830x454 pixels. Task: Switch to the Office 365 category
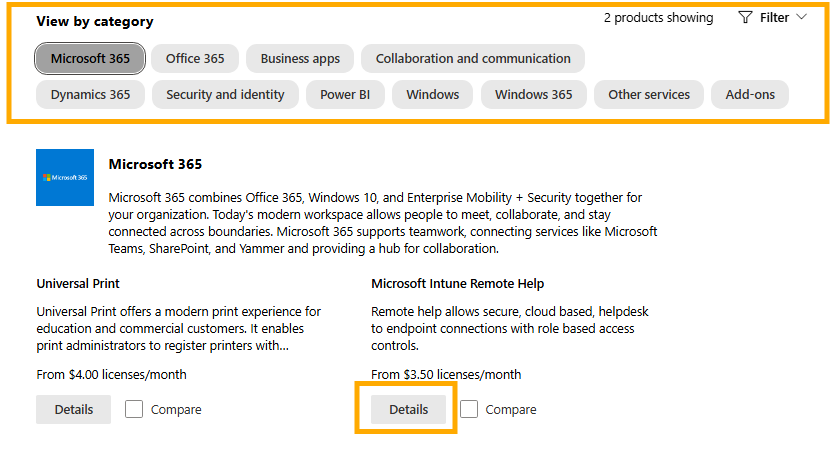195,58
